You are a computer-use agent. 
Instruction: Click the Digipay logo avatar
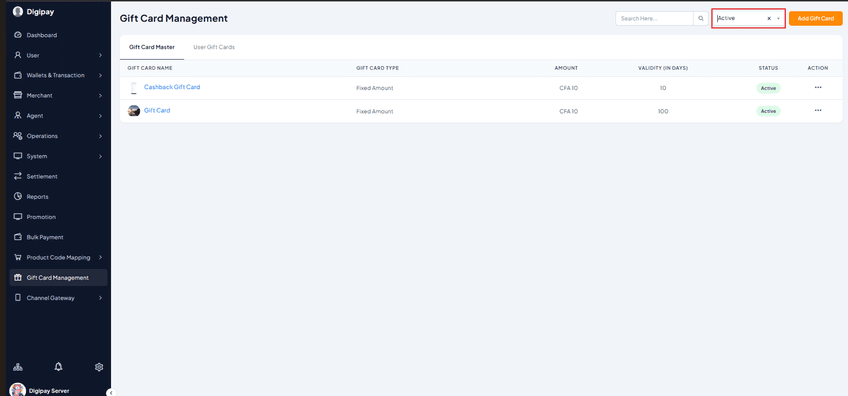18,11
